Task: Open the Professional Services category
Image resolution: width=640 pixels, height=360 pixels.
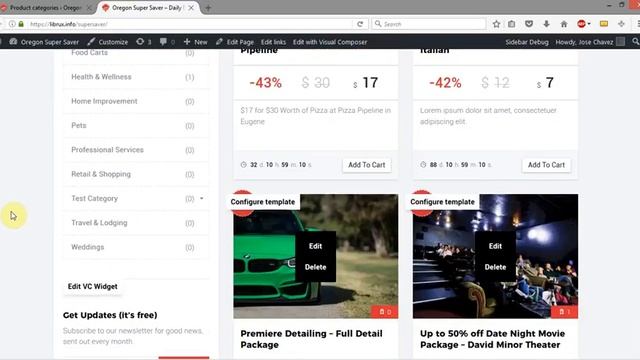Action: tap(107, 150)
